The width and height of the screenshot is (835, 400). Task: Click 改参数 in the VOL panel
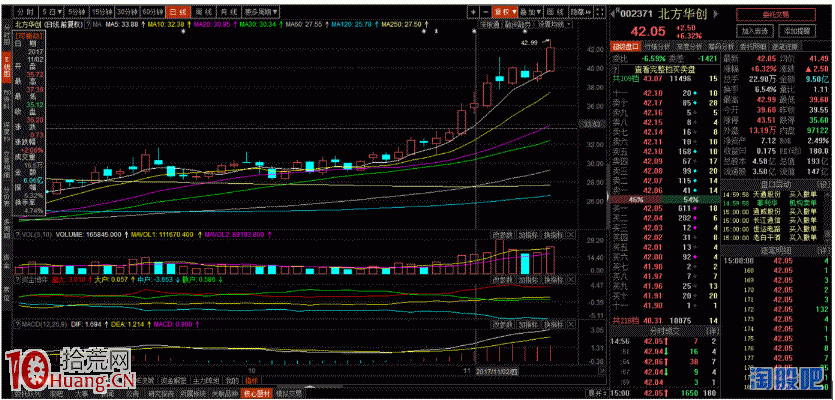[x=502, y=234]
